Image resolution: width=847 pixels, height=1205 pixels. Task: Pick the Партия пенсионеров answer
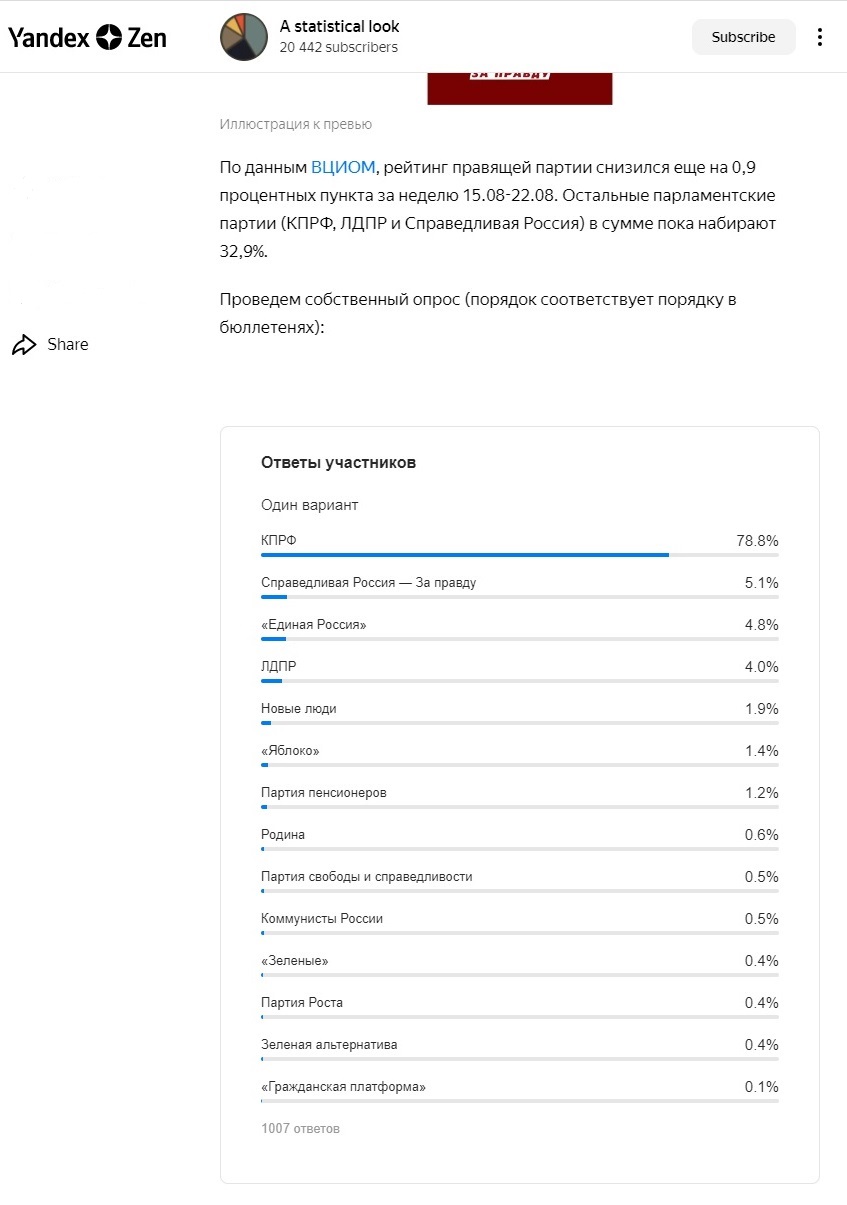[x=519, y=797]
